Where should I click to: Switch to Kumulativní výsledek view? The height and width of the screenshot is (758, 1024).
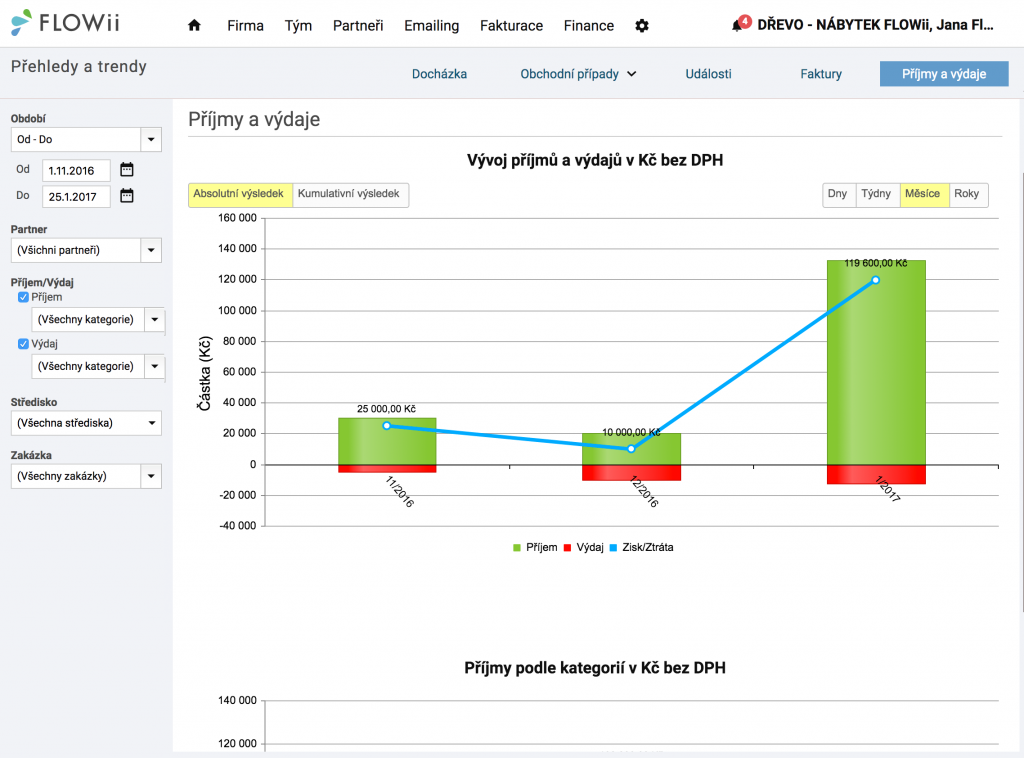coord(350,195)
